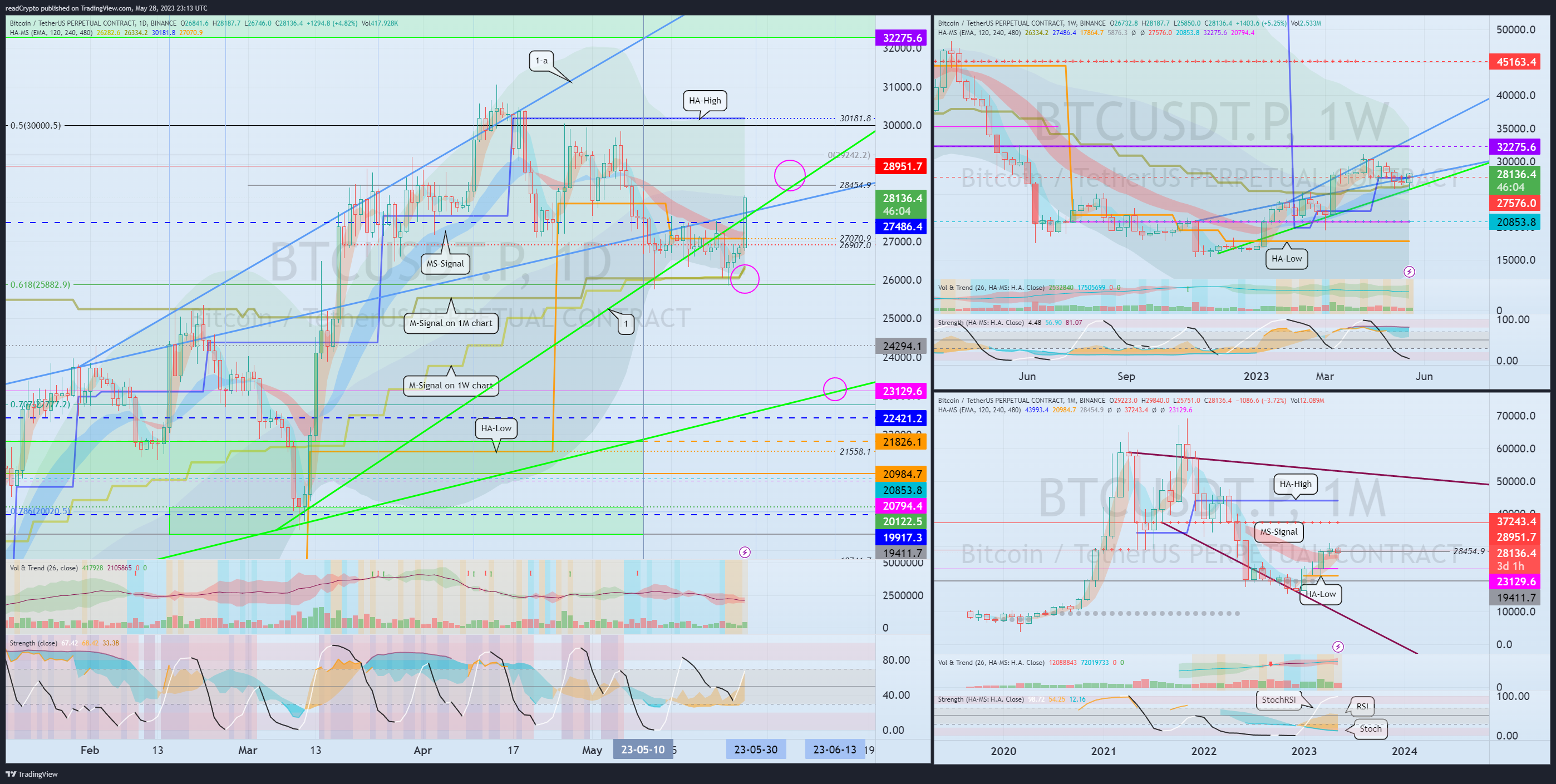Viewport: 1556px width, 784px height.
Task: Click the Stoch callout on 1M chart
Action: pyautogui.click(x=1370, y=728)
